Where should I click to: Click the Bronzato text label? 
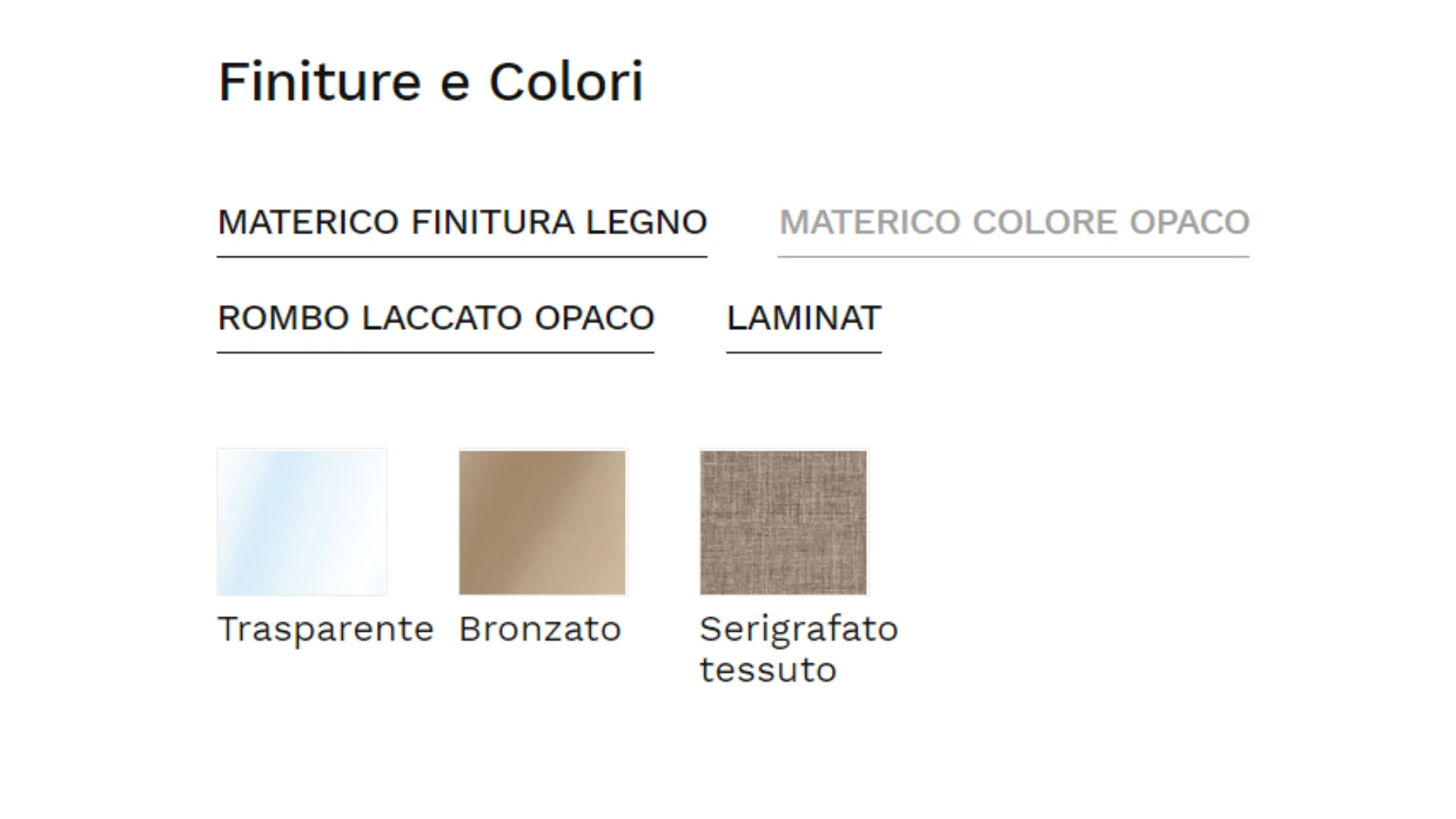pyautogui.click(x=540, y=629)
